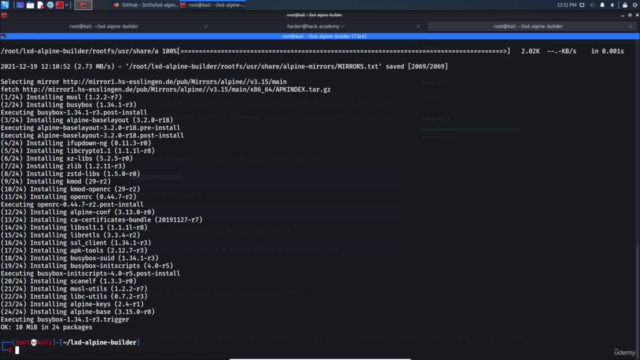640x360 pixels.
Task: Close the third root@kali terminal tab
Action: (631, 26)
